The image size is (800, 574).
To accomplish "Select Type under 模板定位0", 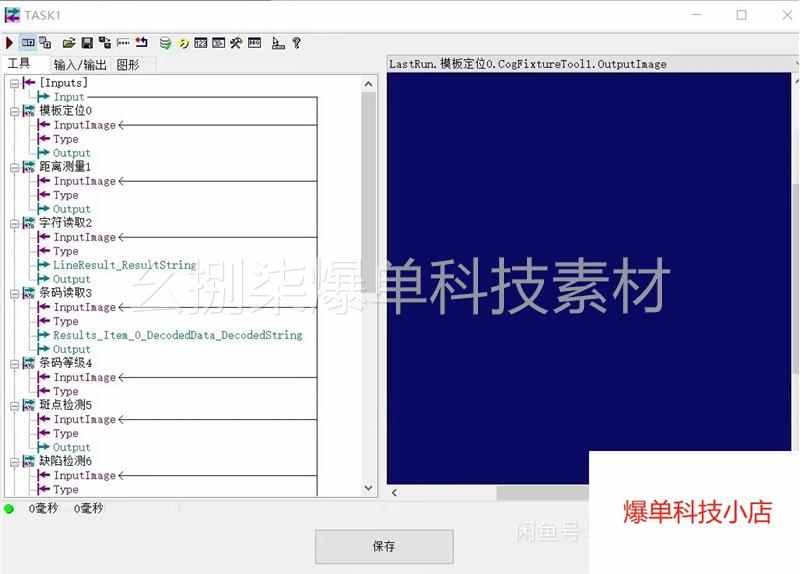I will click(x=66, y=139).
